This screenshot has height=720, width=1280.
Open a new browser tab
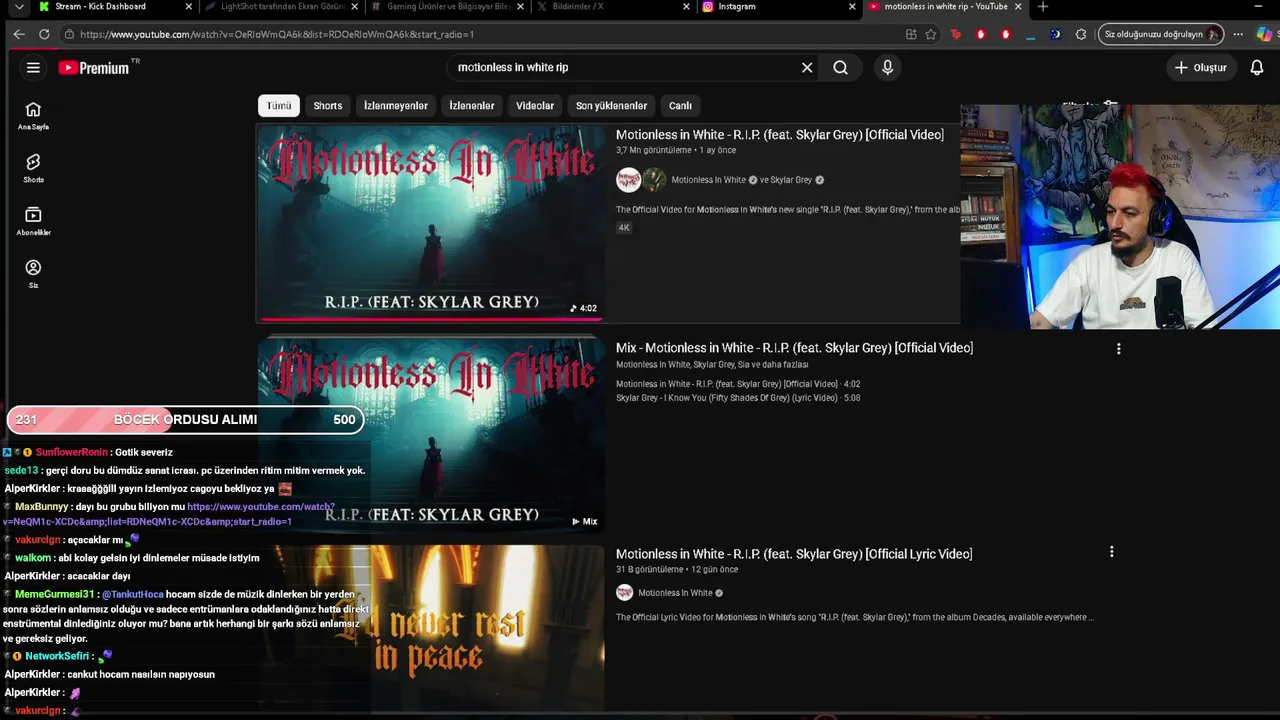tap(1043, 7)
